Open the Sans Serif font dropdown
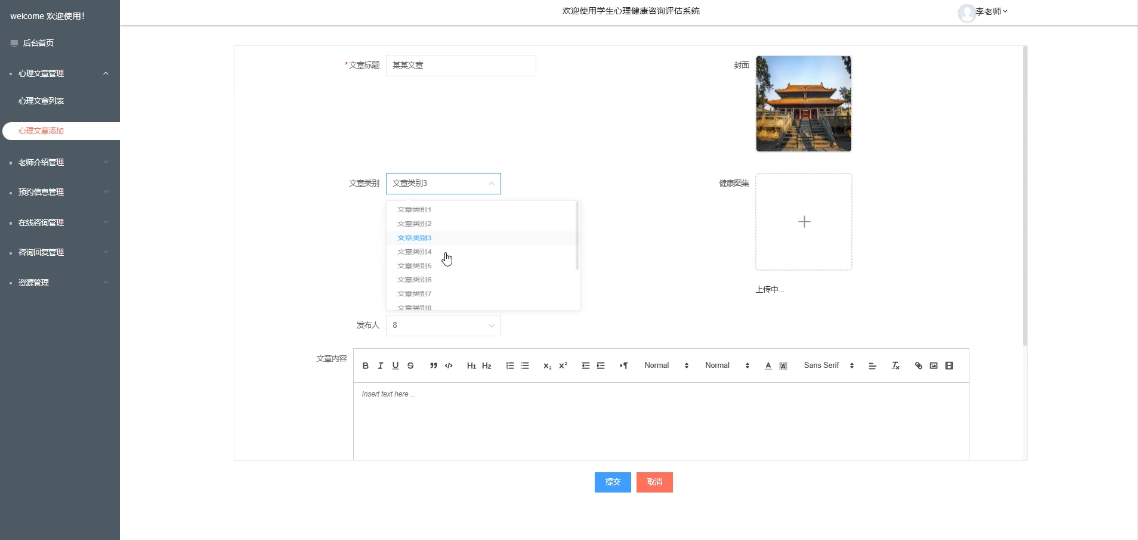Image resolution: width=1138 pixels, height=540 pixels. [829, 366]
